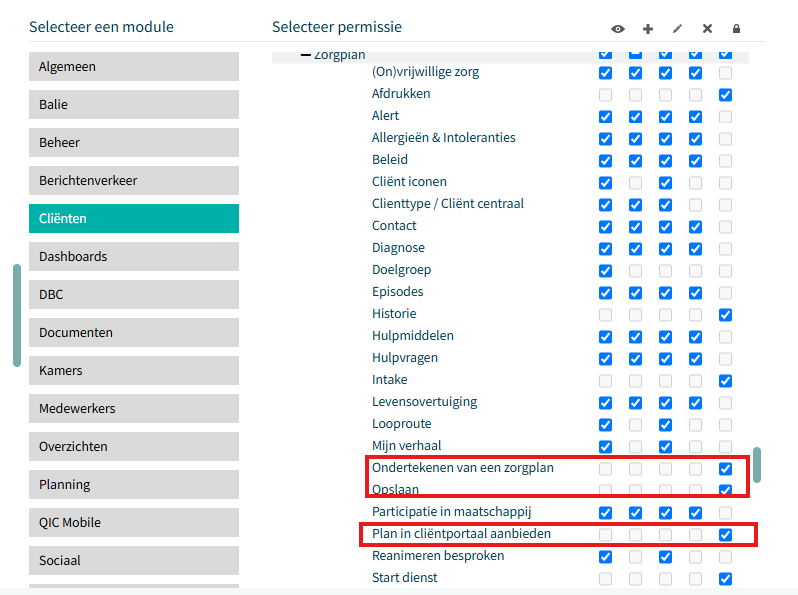
Task: Open the Algemeen module
Action: pos(134,66)
